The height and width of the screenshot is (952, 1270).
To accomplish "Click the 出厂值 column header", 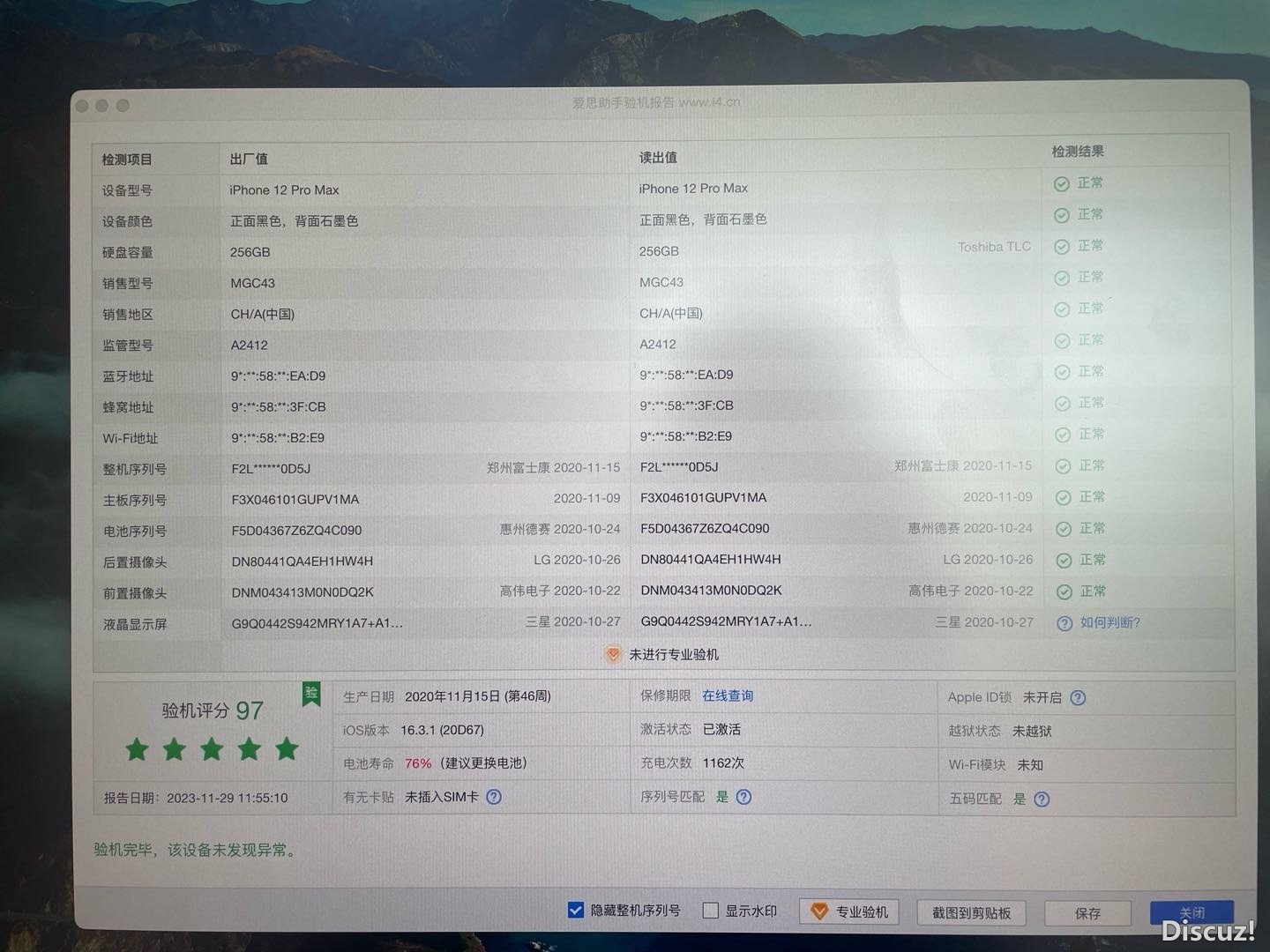I will click(249, 159).
